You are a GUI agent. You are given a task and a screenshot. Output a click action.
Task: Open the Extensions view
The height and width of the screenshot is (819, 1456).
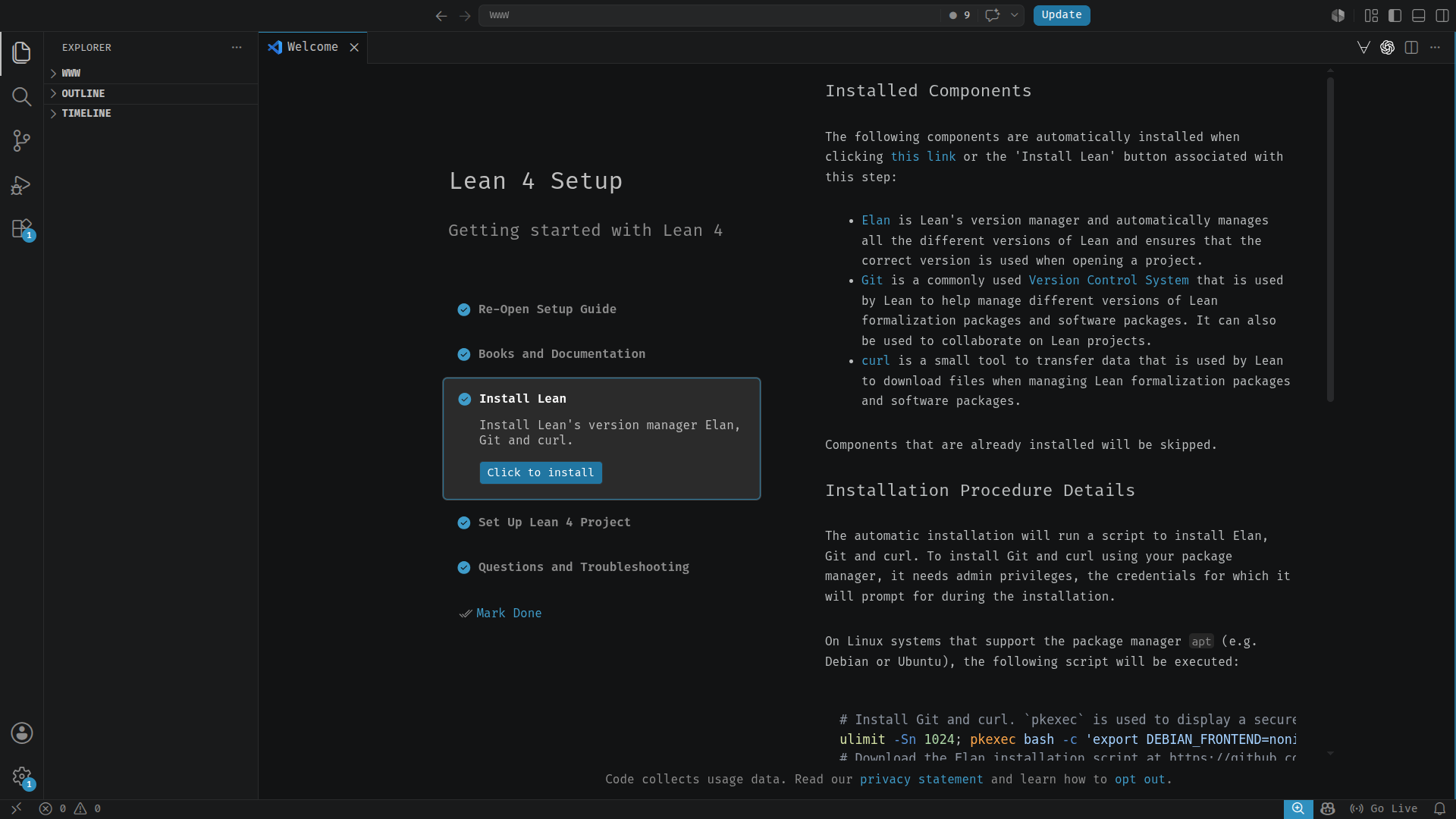(x=21, y=229)
